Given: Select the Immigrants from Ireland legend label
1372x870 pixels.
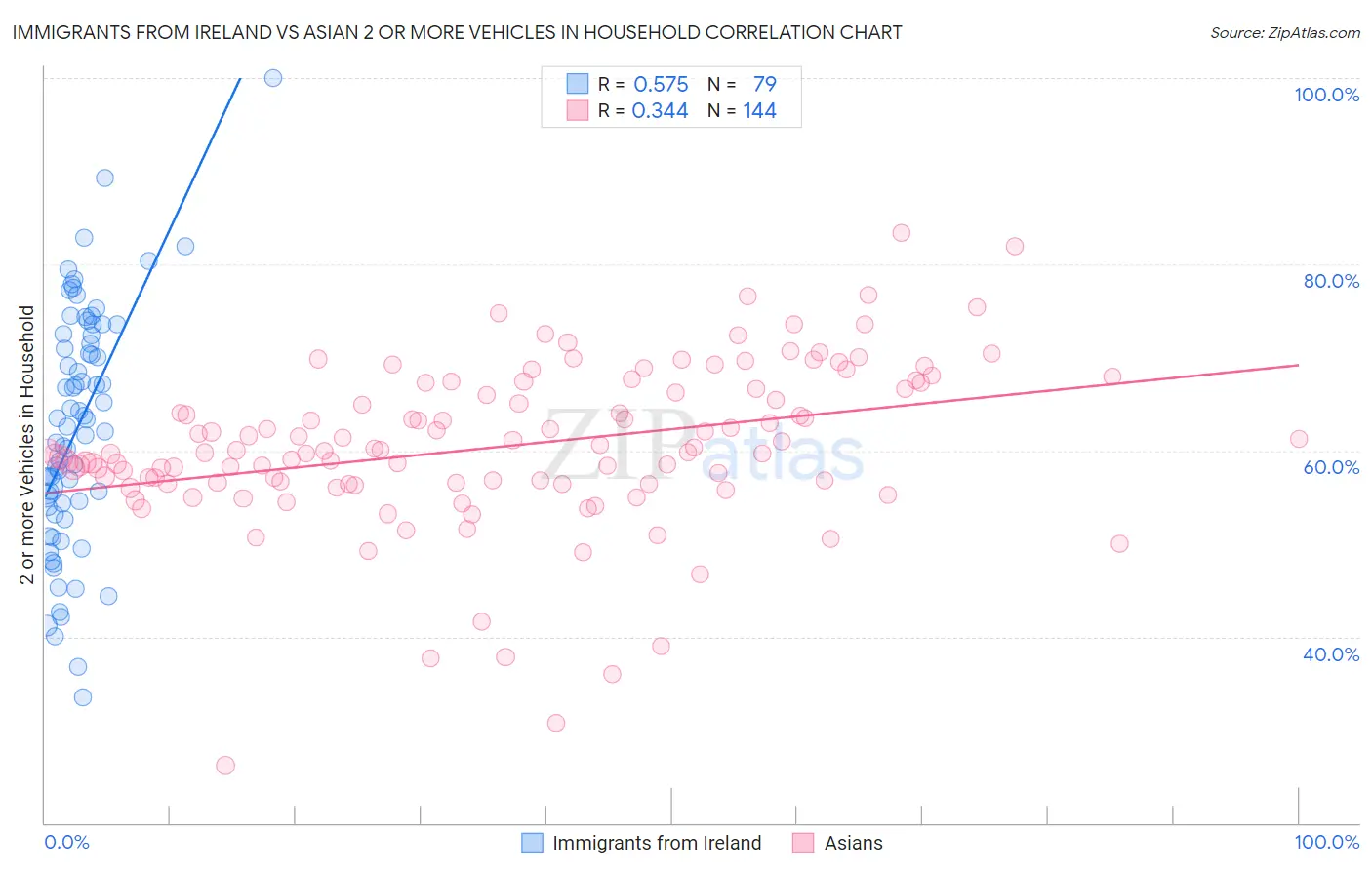Looking at the screenshot, I should click(x=657, y=843).
